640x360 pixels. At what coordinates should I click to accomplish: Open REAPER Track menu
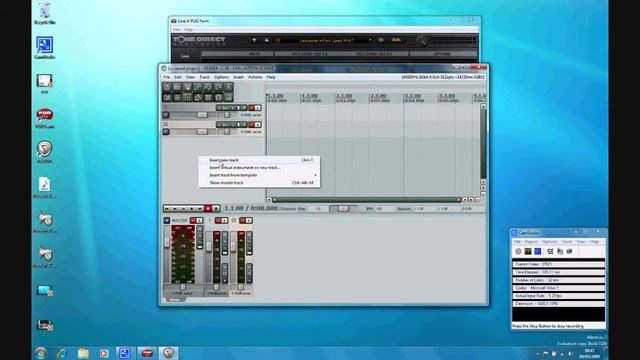coord(204,77)
